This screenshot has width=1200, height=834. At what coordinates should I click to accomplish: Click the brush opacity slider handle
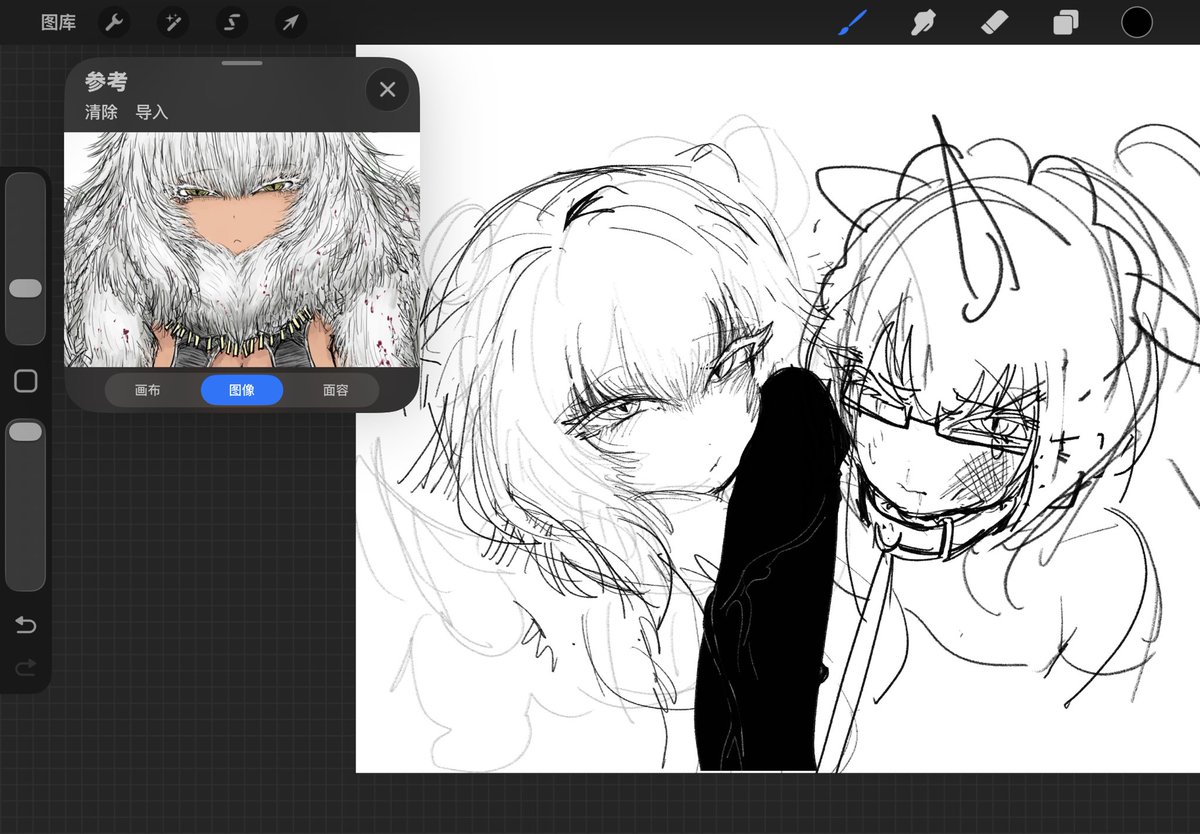25,431
